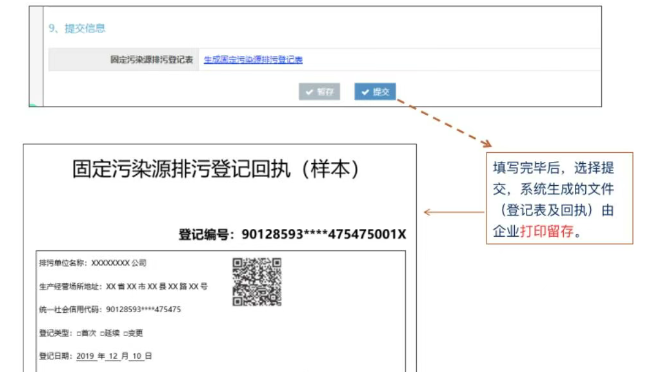The width and height of the screenshot is (665, 372).
Task: Check the 首次 registration type box
Action: (79, 333)
